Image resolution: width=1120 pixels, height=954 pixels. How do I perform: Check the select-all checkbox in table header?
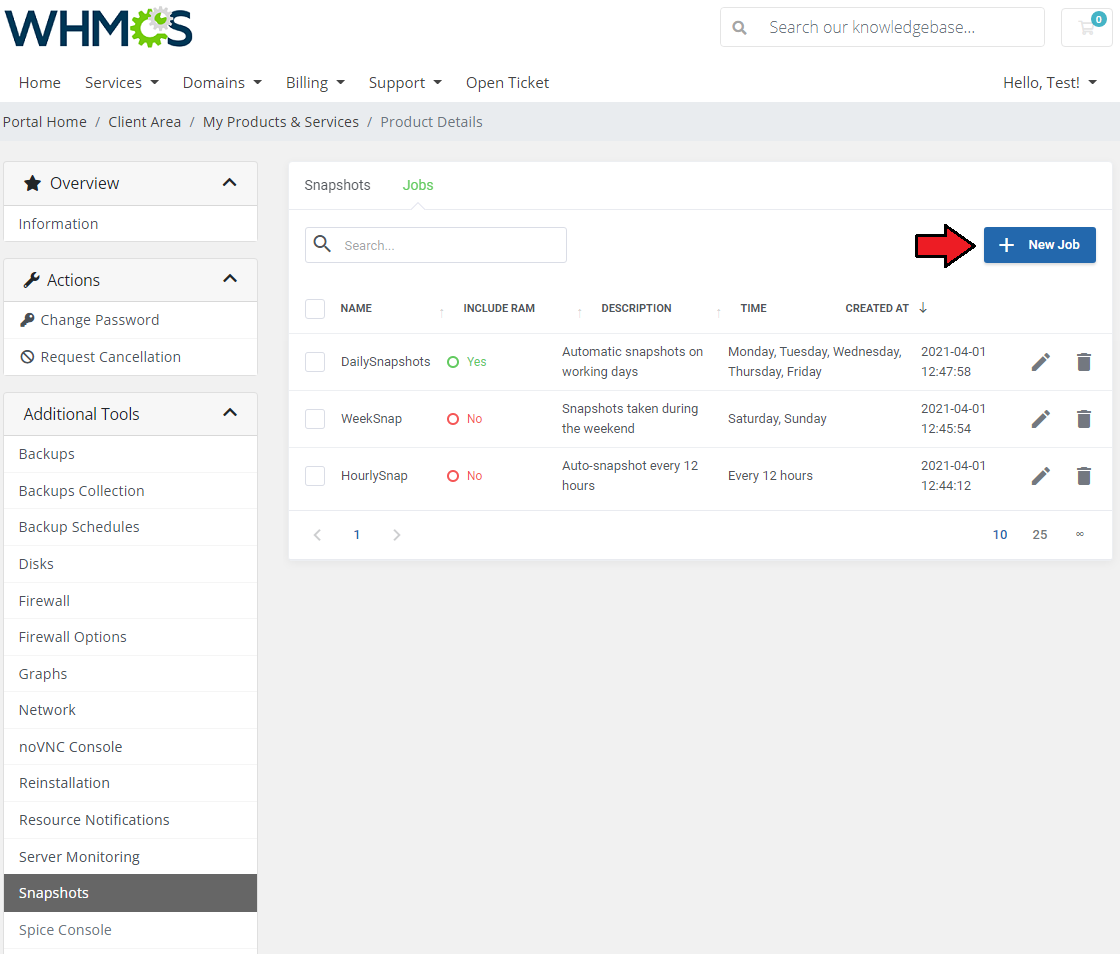[315, 308]
